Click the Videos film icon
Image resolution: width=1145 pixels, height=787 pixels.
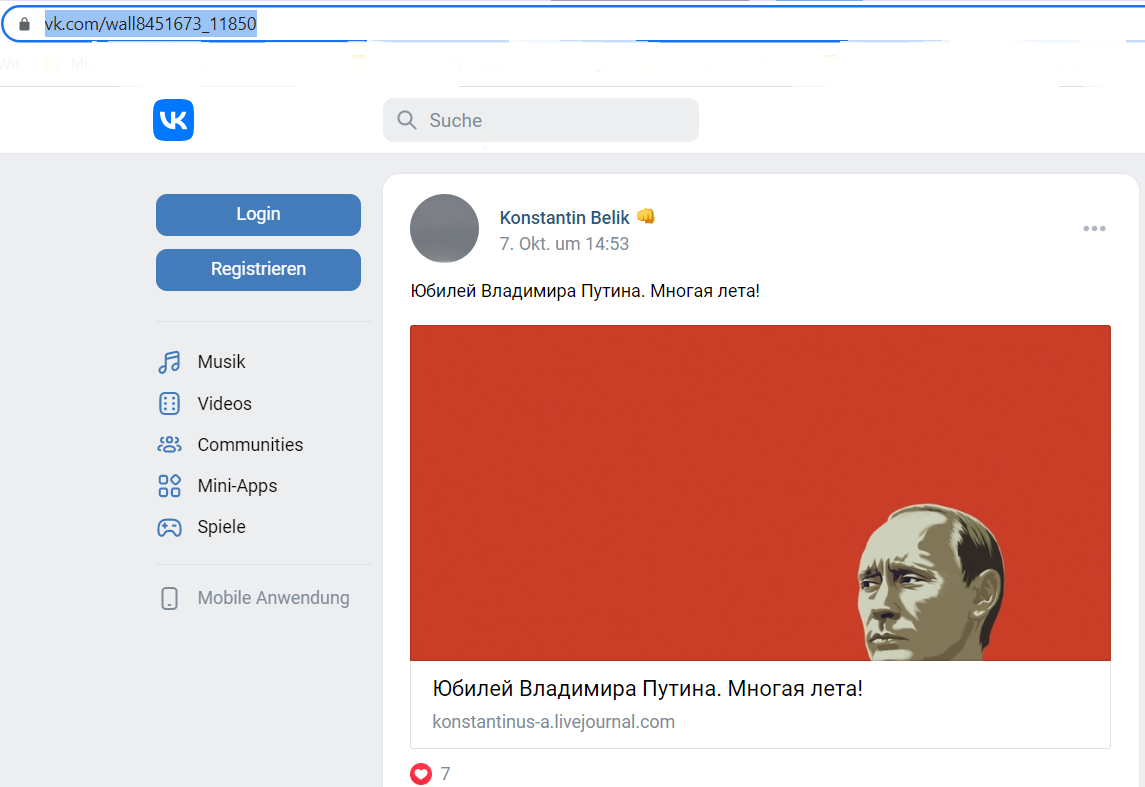[x=169, y=404]
